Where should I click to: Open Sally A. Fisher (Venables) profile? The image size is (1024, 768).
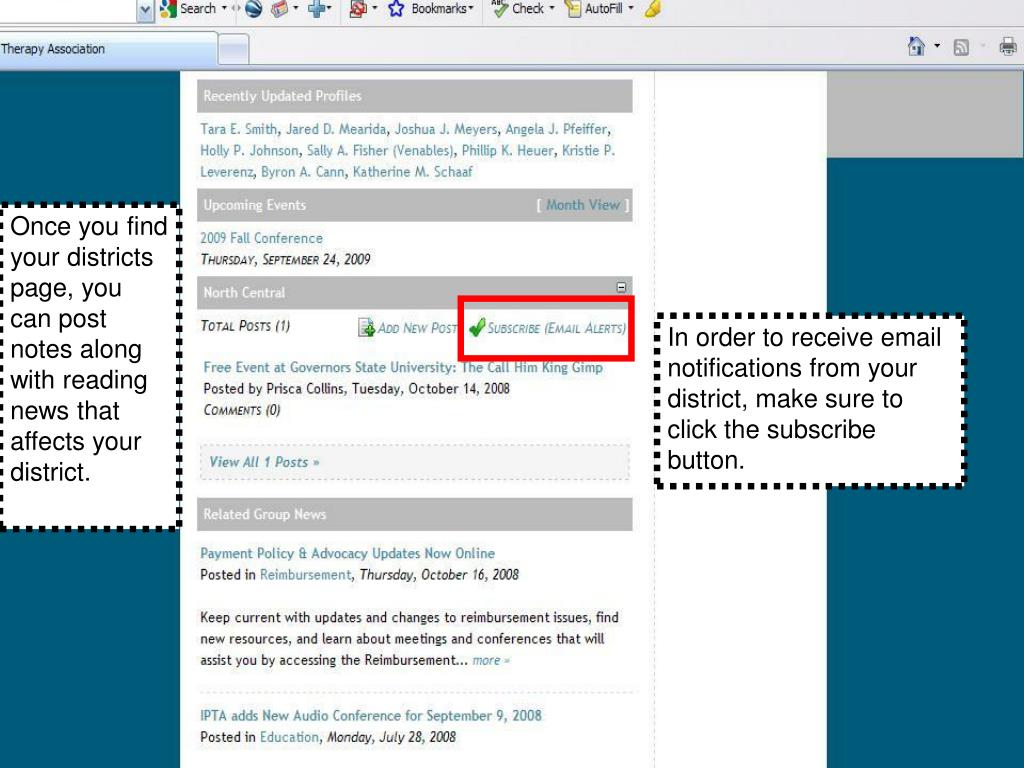point(379,151)
